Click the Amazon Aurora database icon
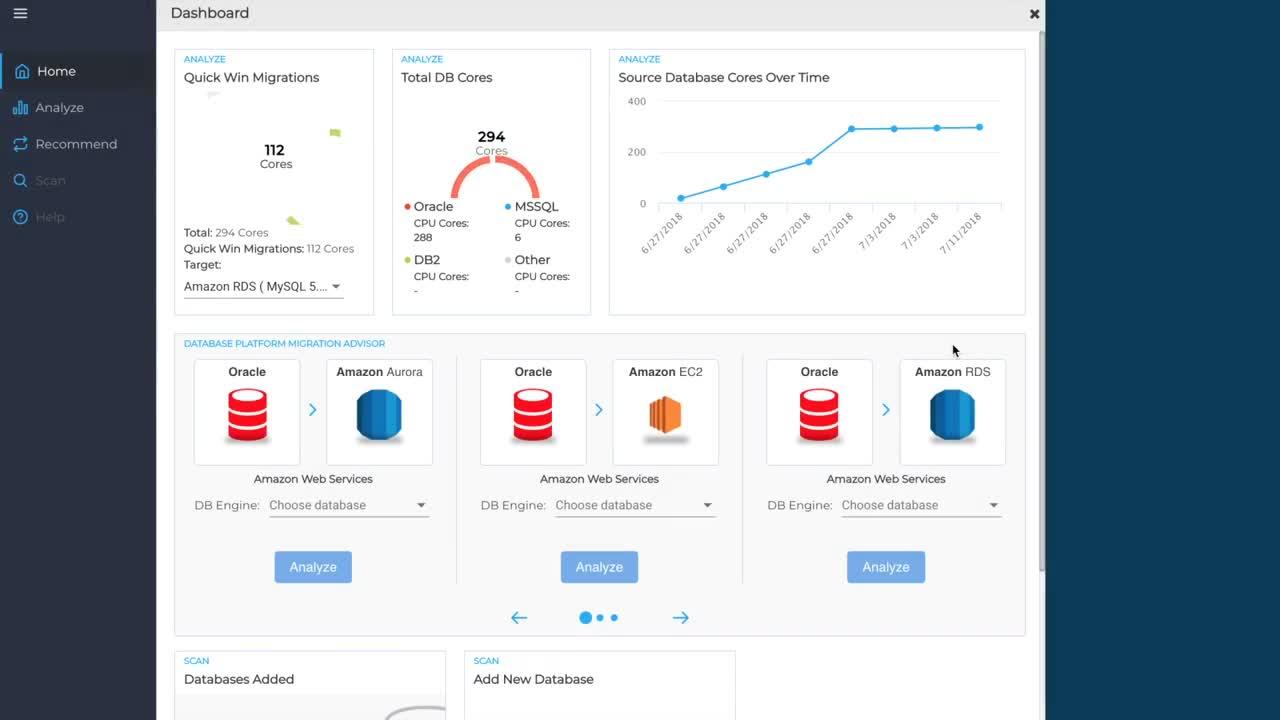Image resolution: width=1280 pixels, height=720 pixels. pyautogui.click(x=379, y=415)
